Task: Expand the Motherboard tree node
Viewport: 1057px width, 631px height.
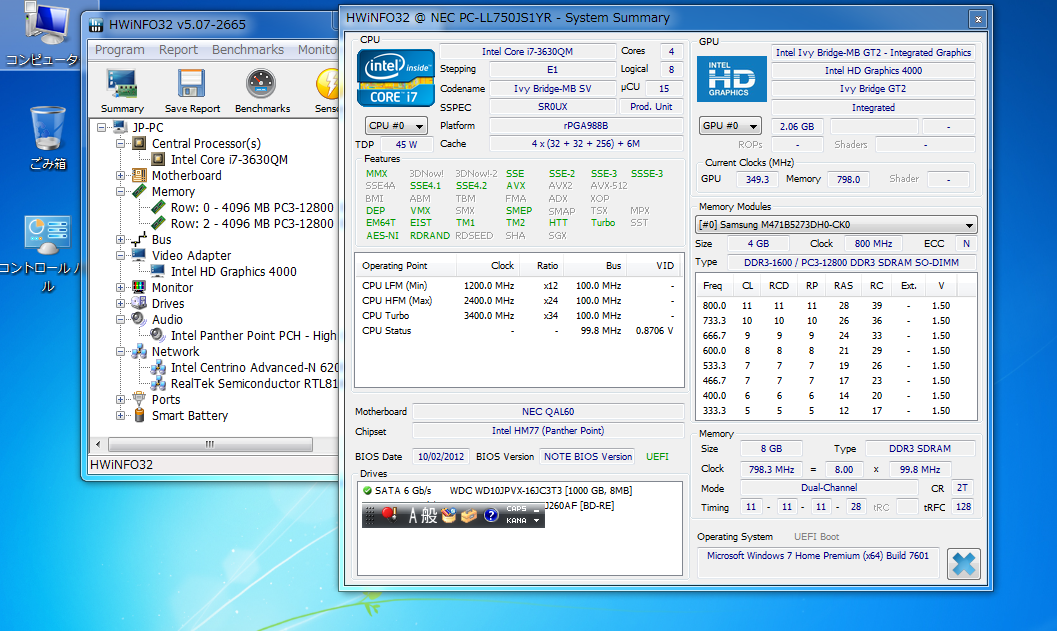Action: point(121,175)
